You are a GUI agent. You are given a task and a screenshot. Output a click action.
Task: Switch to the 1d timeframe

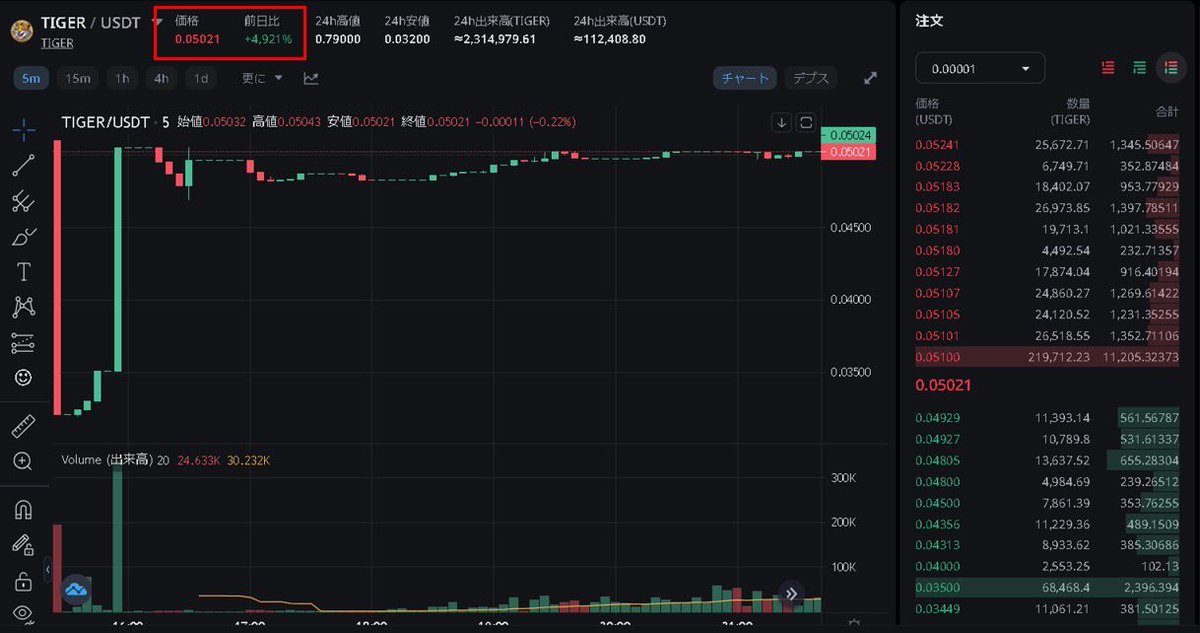click(x=201, y=78)
